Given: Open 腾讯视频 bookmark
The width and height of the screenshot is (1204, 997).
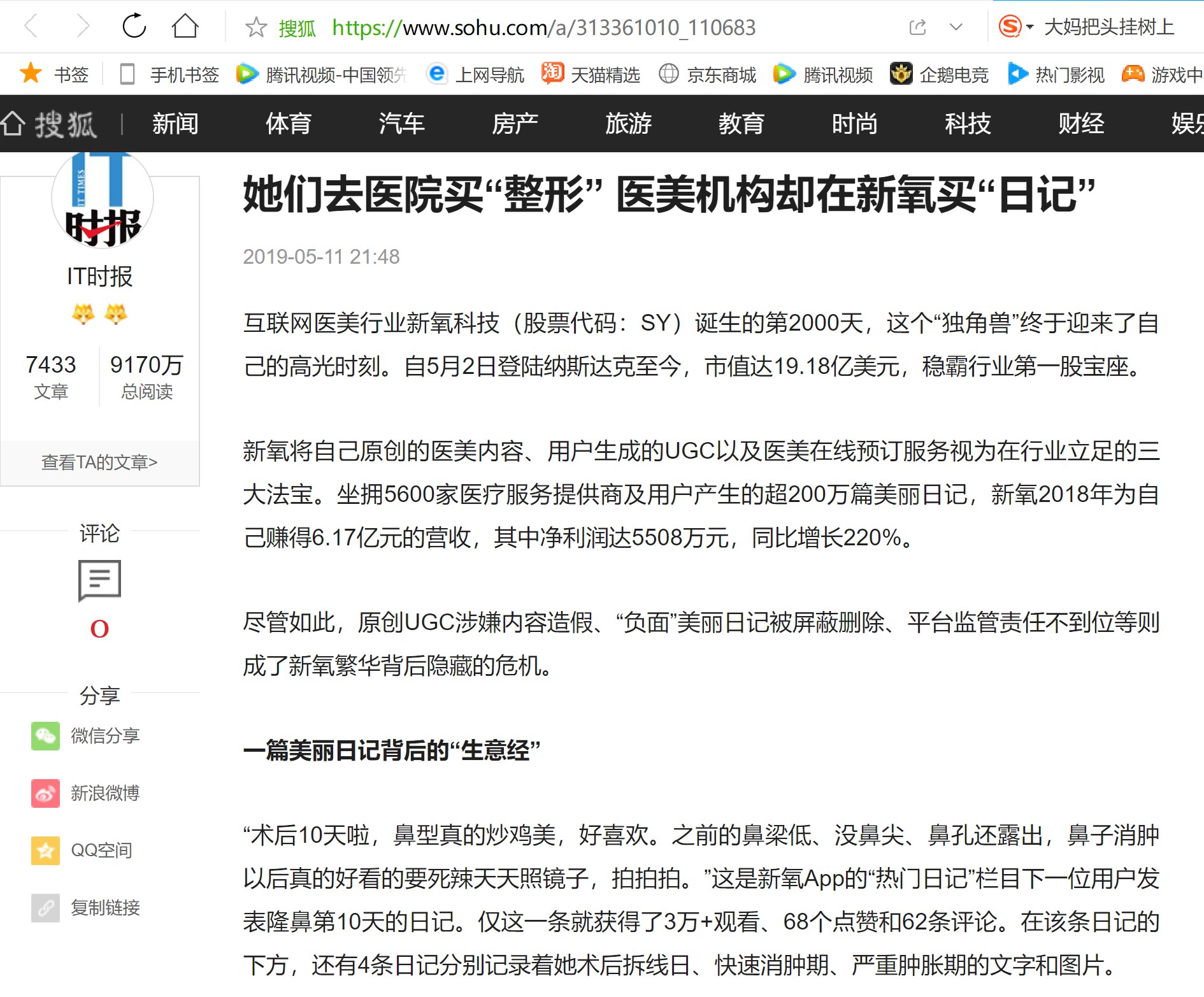Looking at the screenshot, I should click(x=822, y=75).
